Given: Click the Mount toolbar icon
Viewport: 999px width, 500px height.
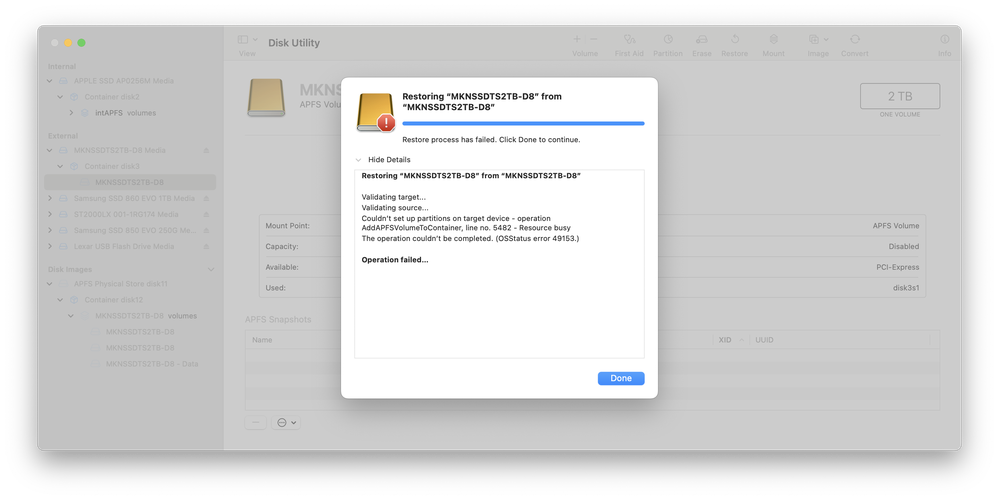Looking at the screenshot, I should click(773, 39).
